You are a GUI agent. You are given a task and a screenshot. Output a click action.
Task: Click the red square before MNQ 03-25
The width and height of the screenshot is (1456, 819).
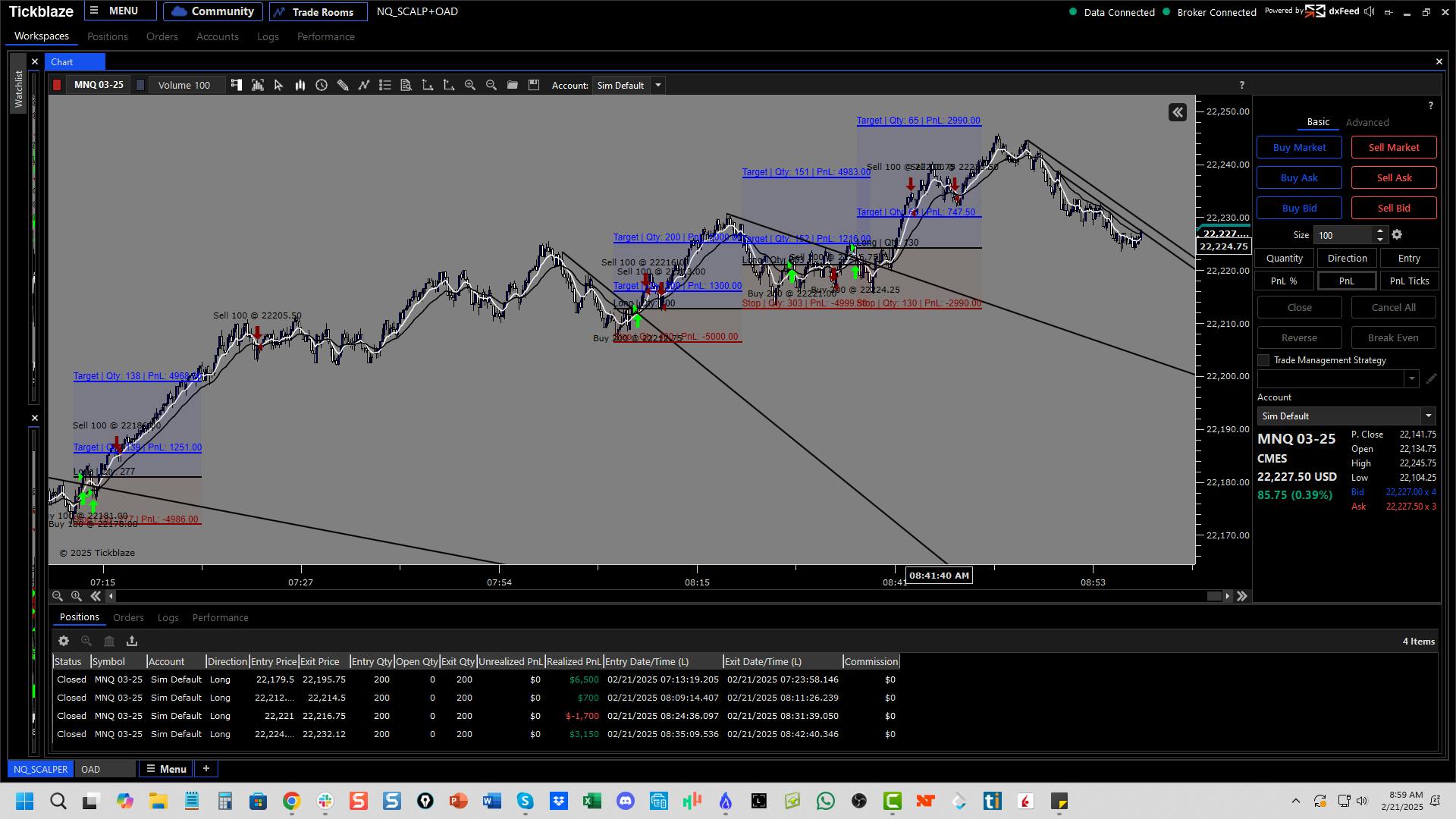click(x=57, y=85)
